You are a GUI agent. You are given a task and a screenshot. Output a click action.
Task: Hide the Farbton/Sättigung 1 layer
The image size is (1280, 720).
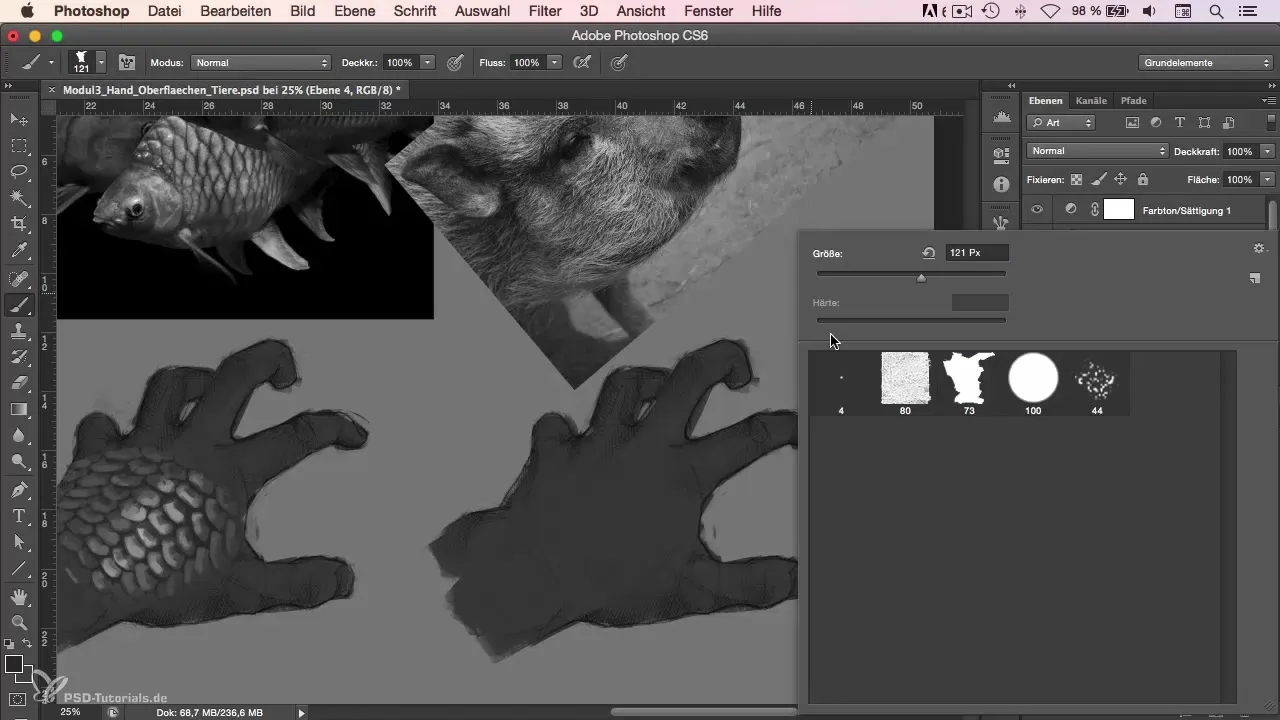pos(1037,210)
